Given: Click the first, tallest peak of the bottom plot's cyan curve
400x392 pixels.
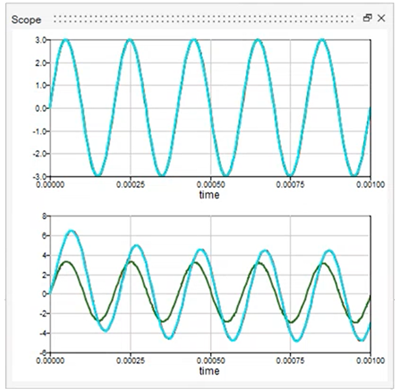Looking at the screenshot, I should (71, 231).
